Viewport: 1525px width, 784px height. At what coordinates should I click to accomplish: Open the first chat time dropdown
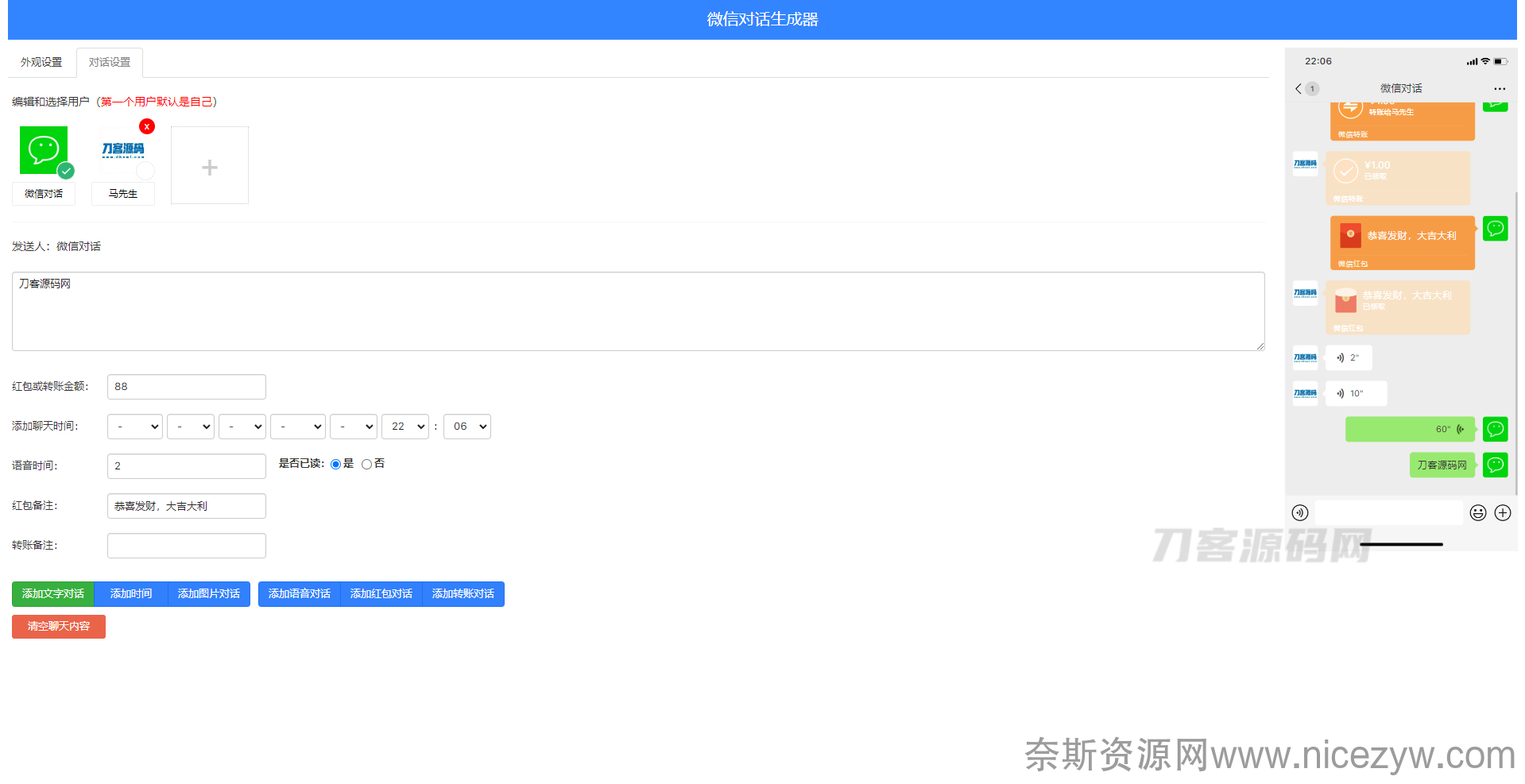[135, 427]
